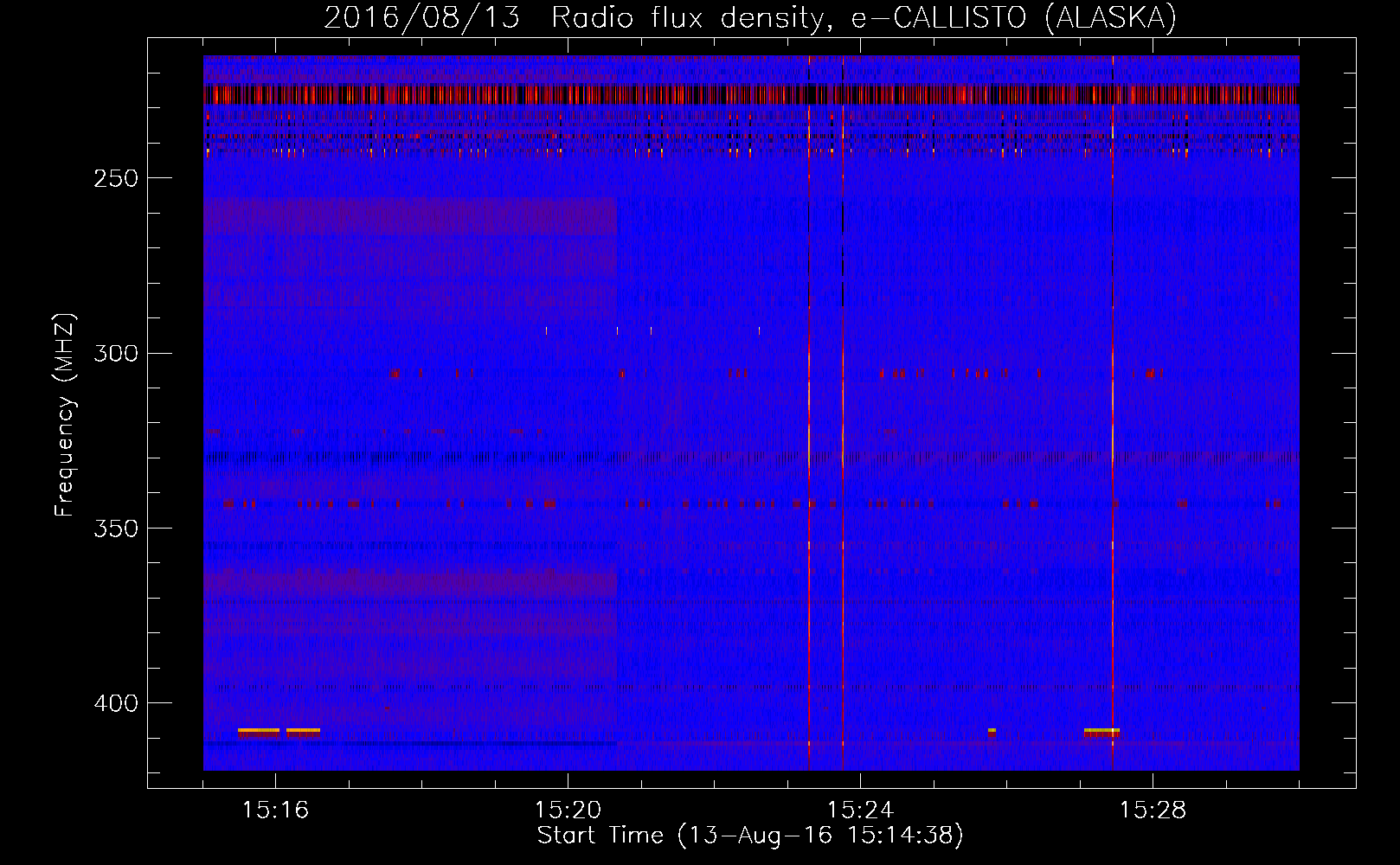Click the 'Frequency (MHZ)' y-axis label
The height and width of the screenshot is (865, 1400).
click(66, 415)
